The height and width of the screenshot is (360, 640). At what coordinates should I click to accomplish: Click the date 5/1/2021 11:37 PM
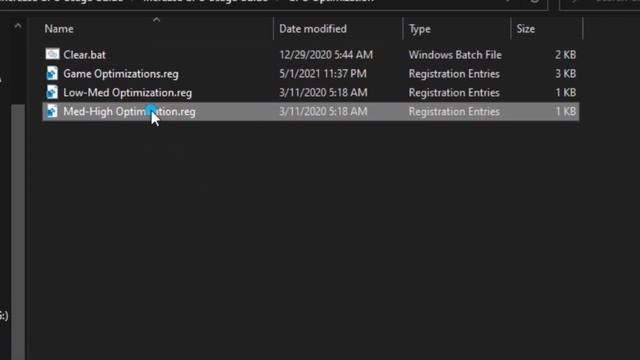tap(323, 74)
